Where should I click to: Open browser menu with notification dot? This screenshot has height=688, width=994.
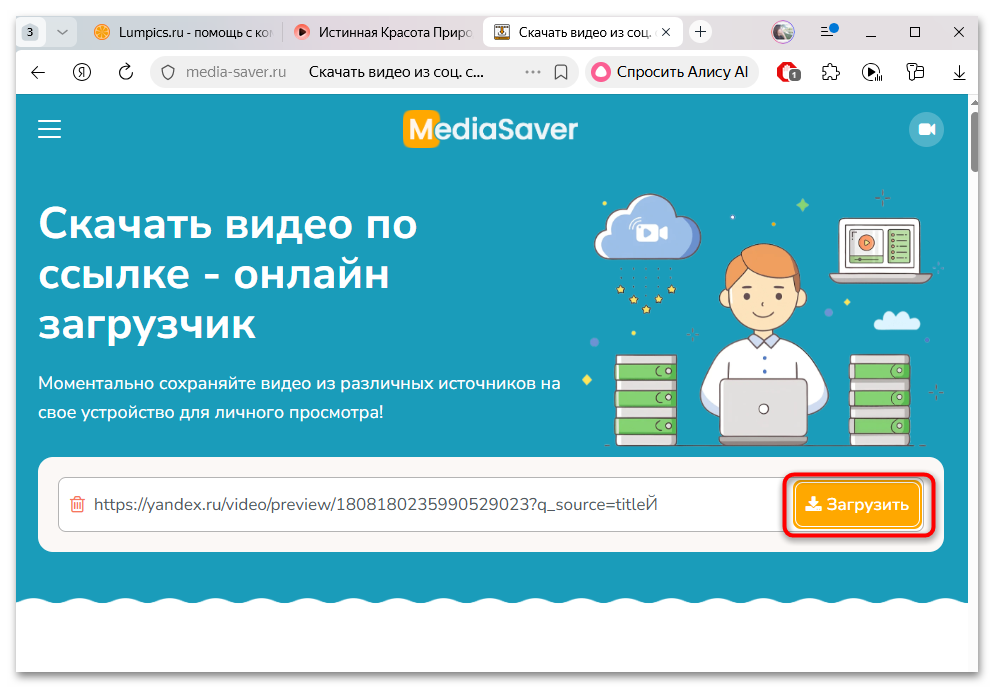(828, 31)
